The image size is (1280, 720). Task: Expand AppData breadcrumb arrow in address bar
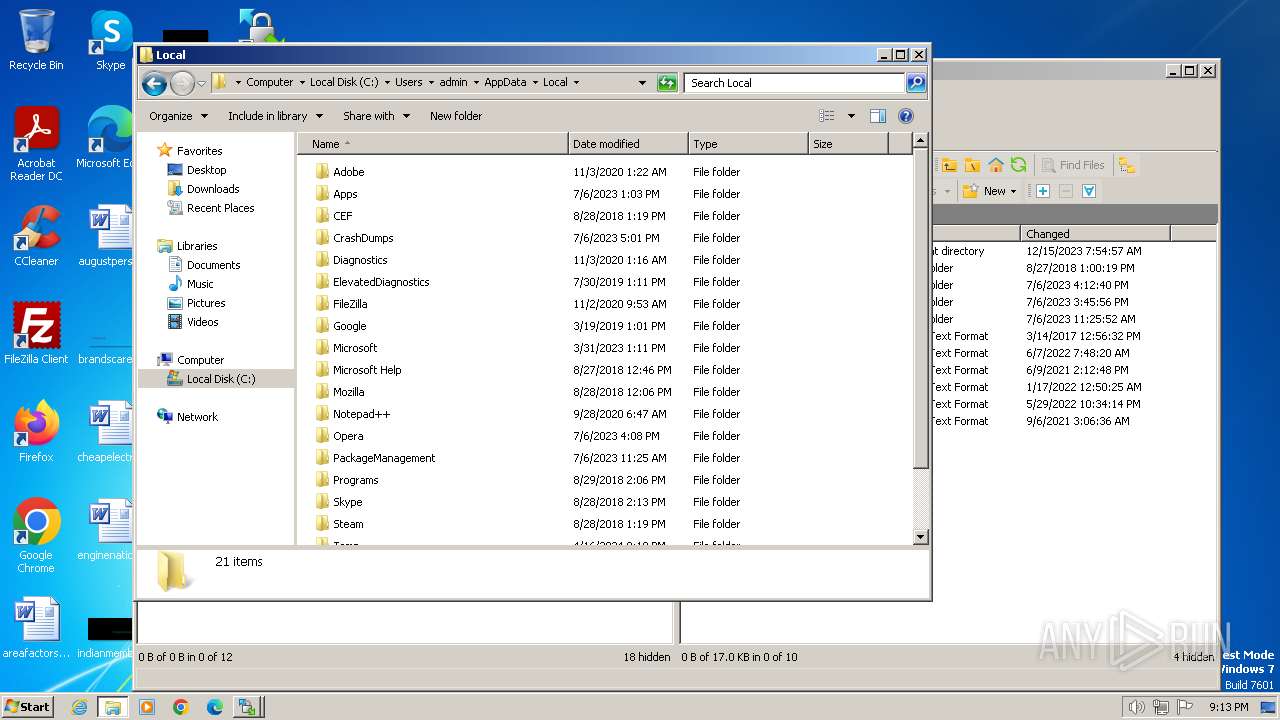535,83
